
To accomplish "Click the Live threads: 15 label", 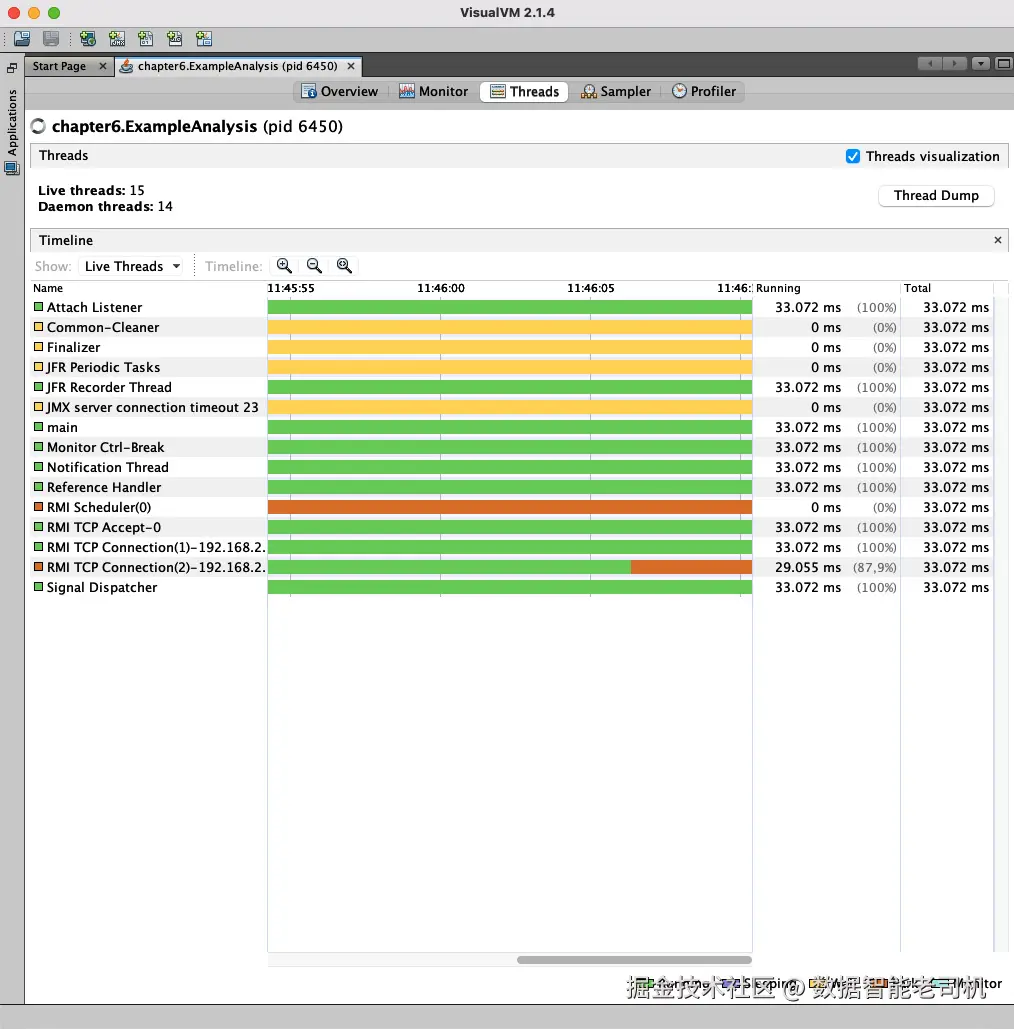I will [x=91, y=190].
